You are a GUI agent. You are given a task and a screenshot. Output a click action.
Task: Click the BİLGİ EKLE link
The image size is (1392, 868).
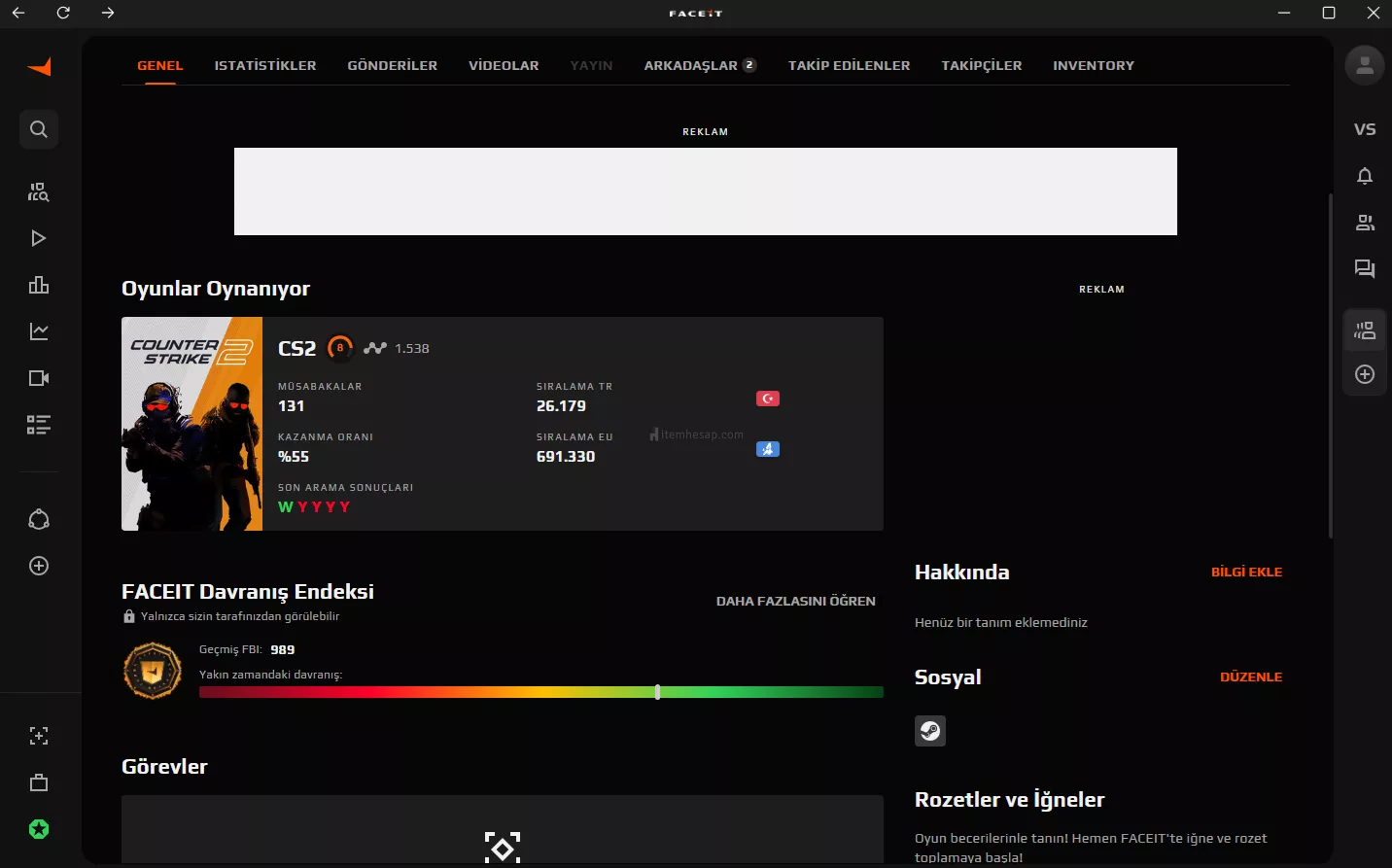tap(1246, 572)
